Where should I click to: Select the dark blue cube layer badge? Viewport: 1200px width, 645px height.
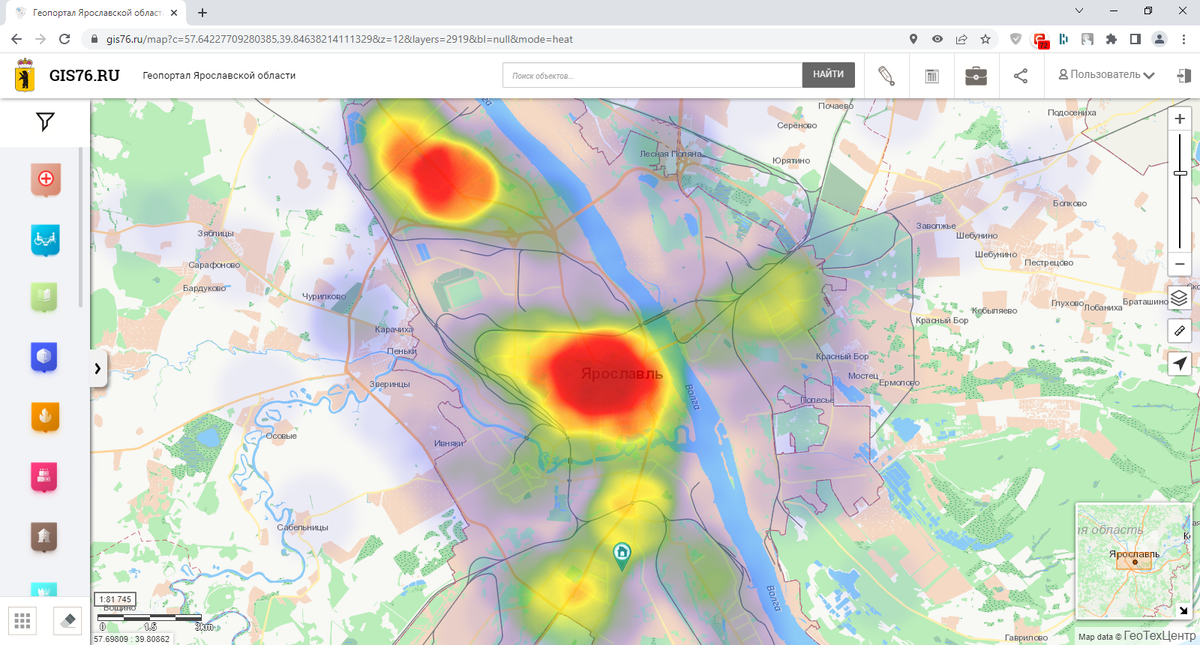coord(45,356)
